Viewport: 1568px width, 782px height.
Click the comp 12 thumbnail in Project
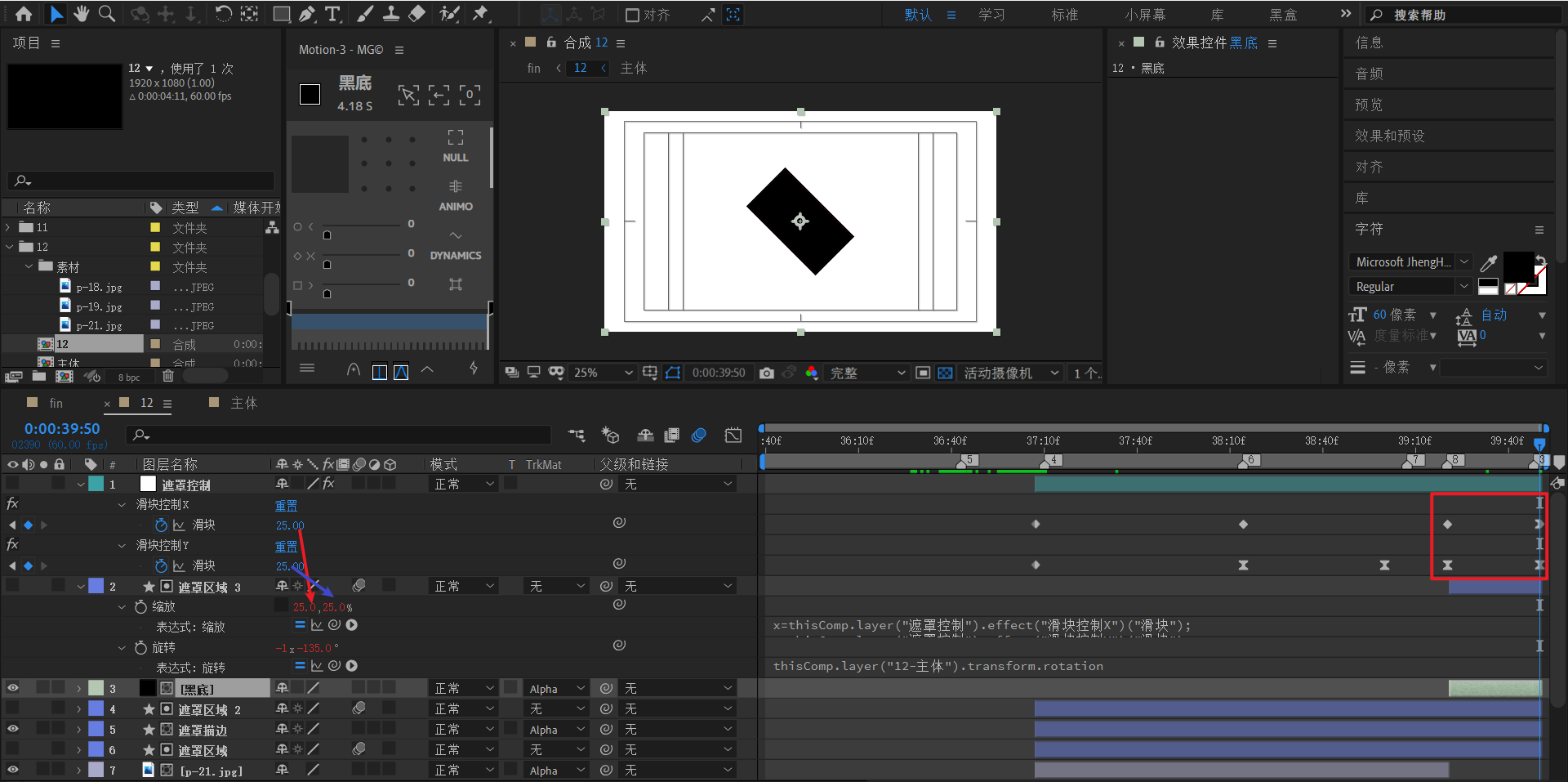pos(65,96)
